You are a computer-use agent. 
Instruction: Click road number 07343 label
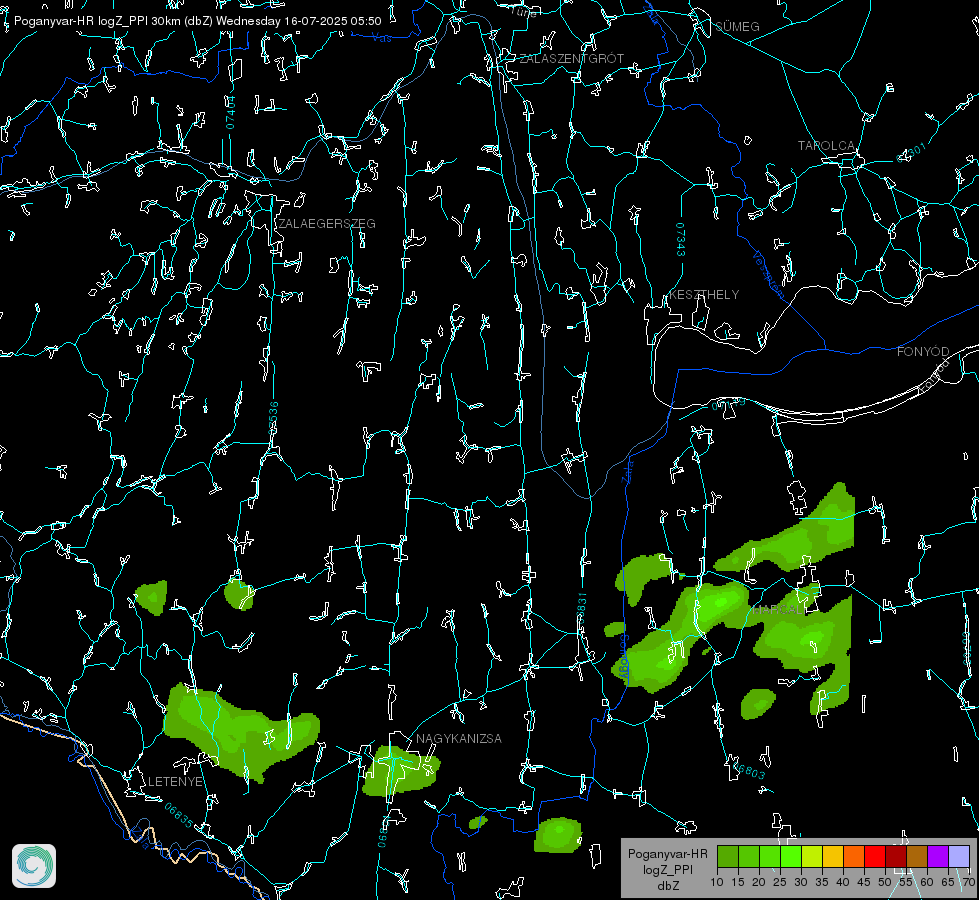point(681,240)
